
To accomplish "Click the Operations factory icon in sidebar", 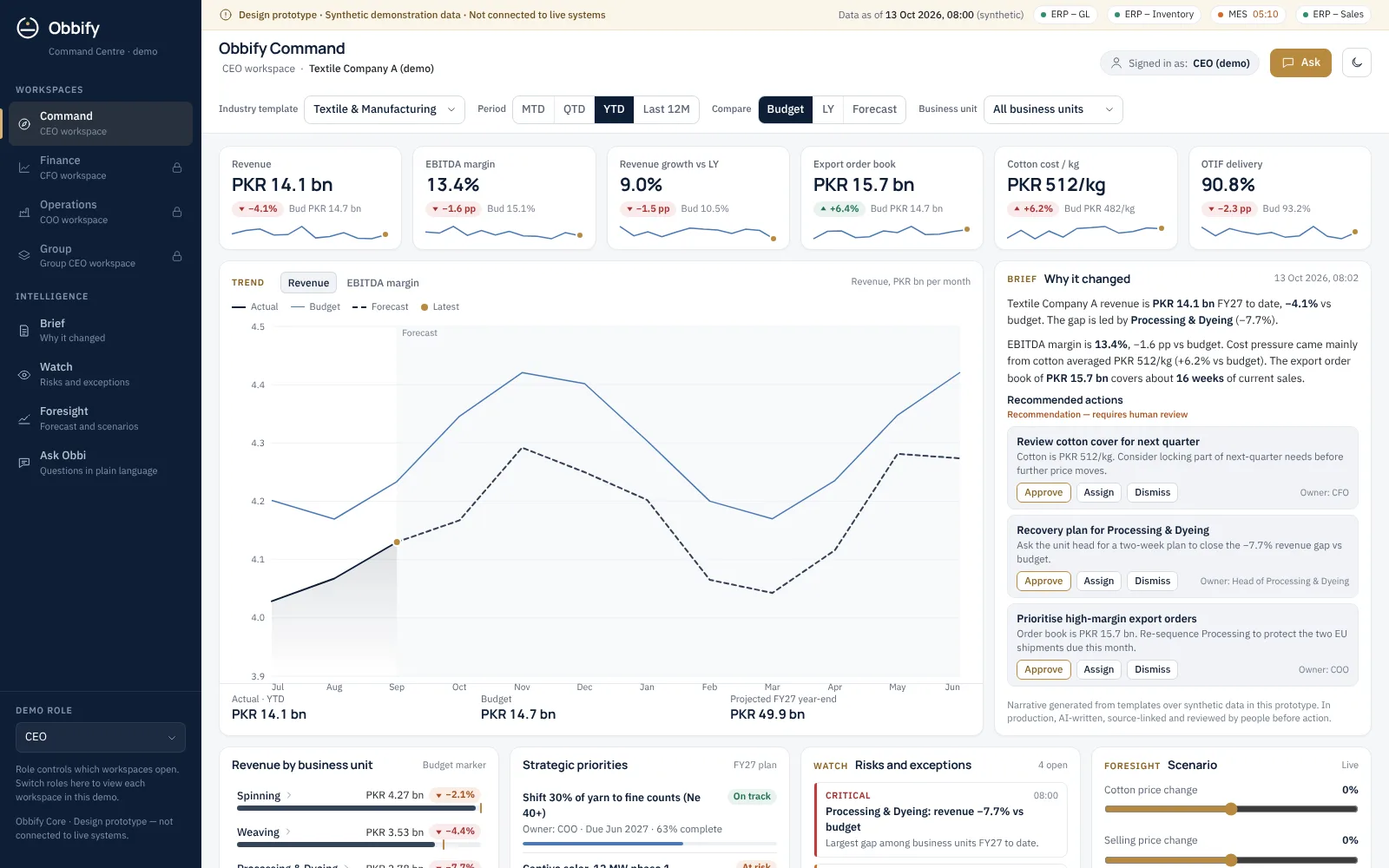I will coord(24,212).
